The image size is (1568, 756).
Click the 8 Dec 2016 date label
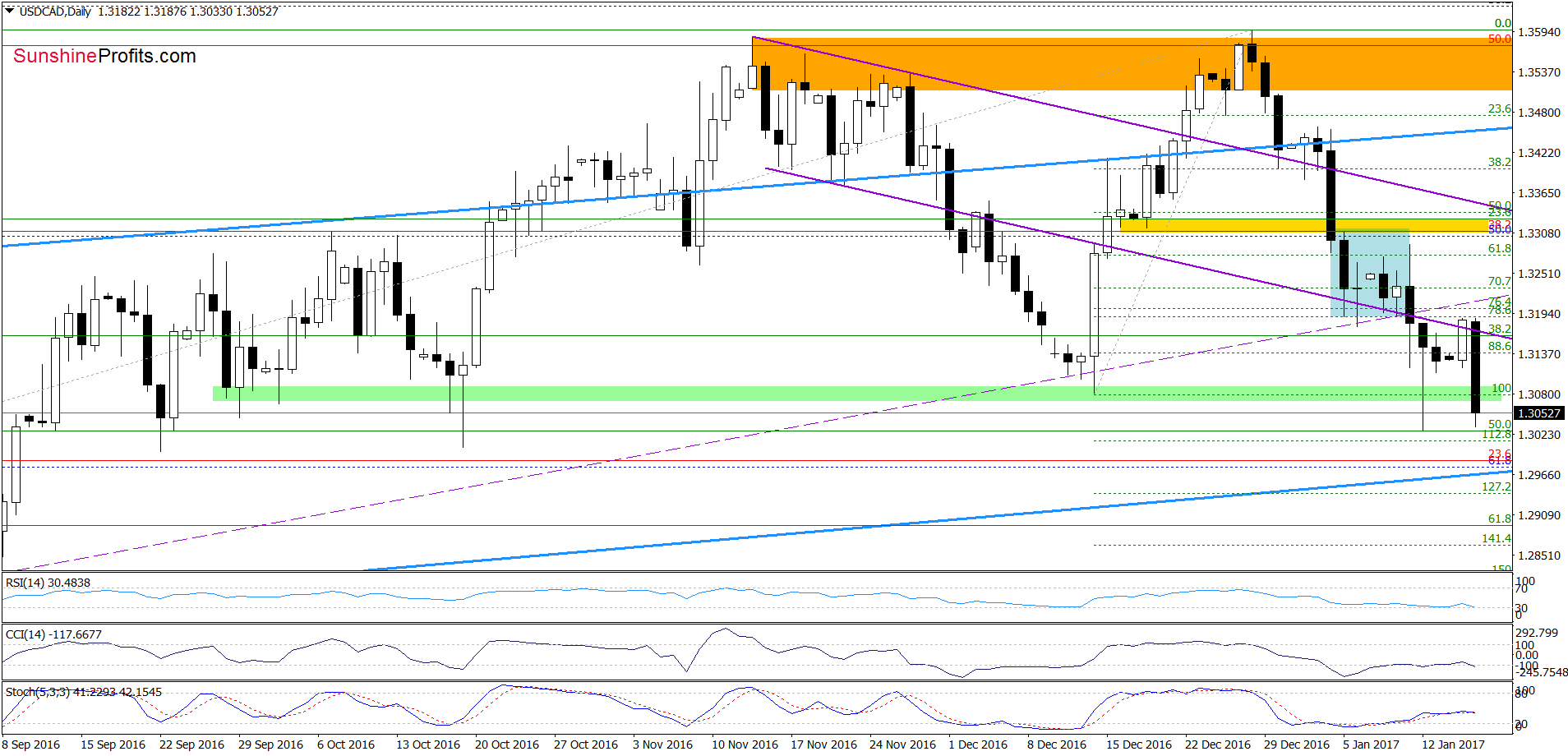click(1057, 744)
